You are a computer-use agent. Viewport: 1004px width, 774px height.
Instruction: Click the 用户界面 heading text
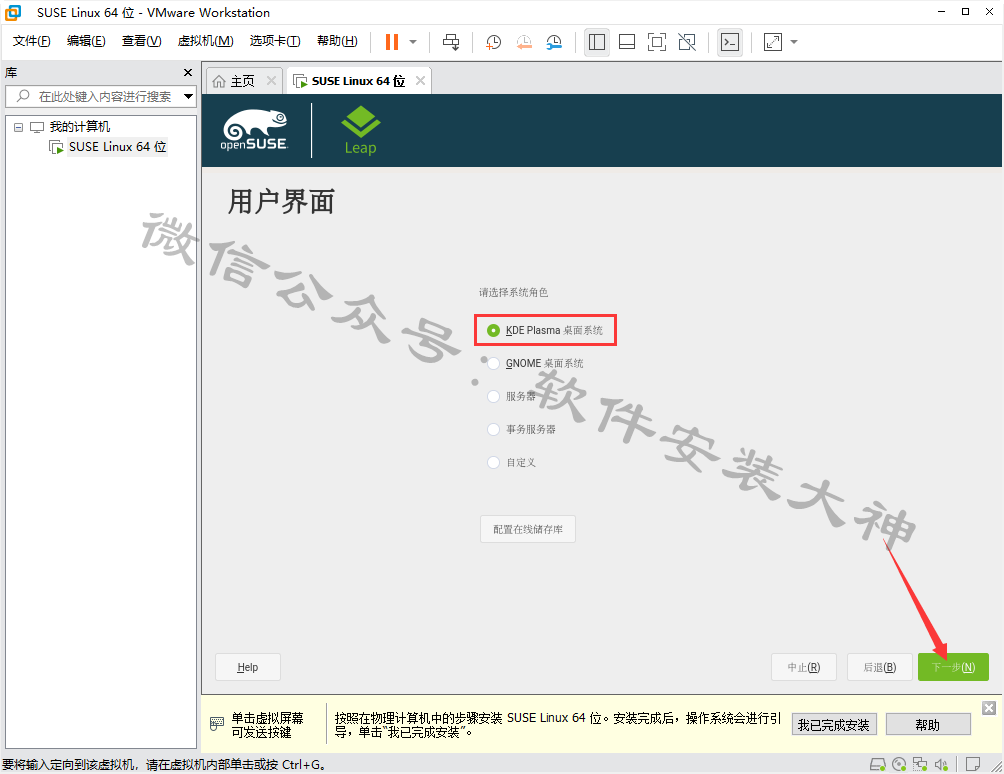pyautogui.click(x=282, y=202)
